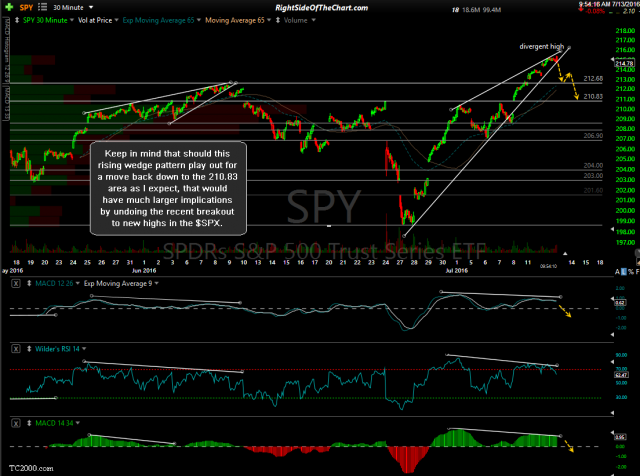Click the TC2000.com logo link
The width and height of the screenshot is (640, 476).
[x=31, y=468]
